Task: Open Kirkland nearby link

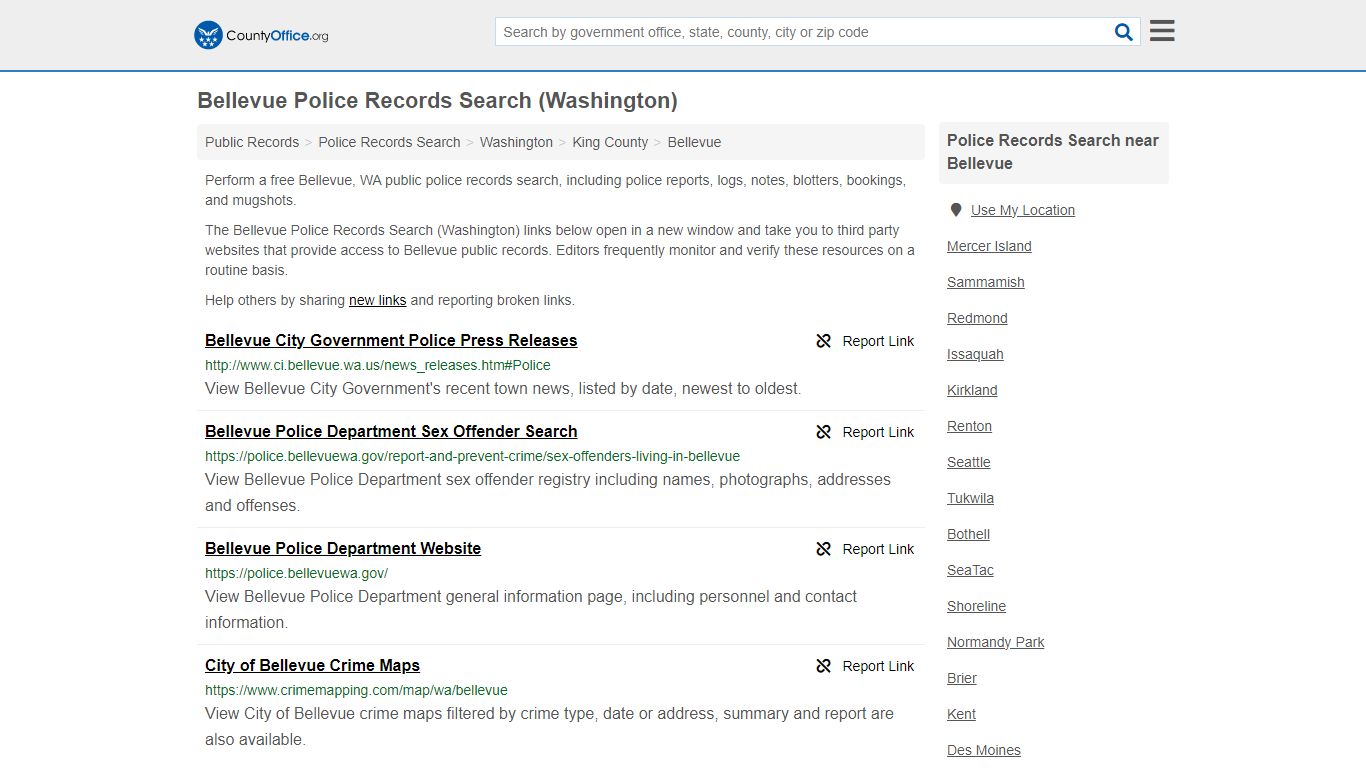Action: [x=972, y=390]
